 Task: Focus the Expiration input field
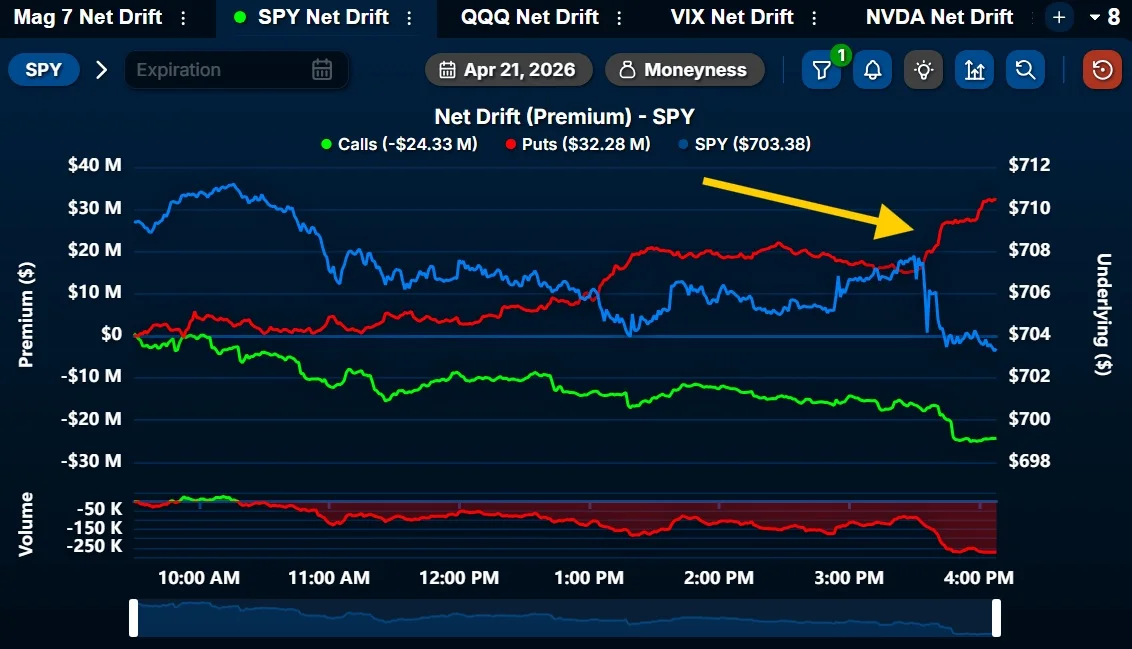coord(236,70)
